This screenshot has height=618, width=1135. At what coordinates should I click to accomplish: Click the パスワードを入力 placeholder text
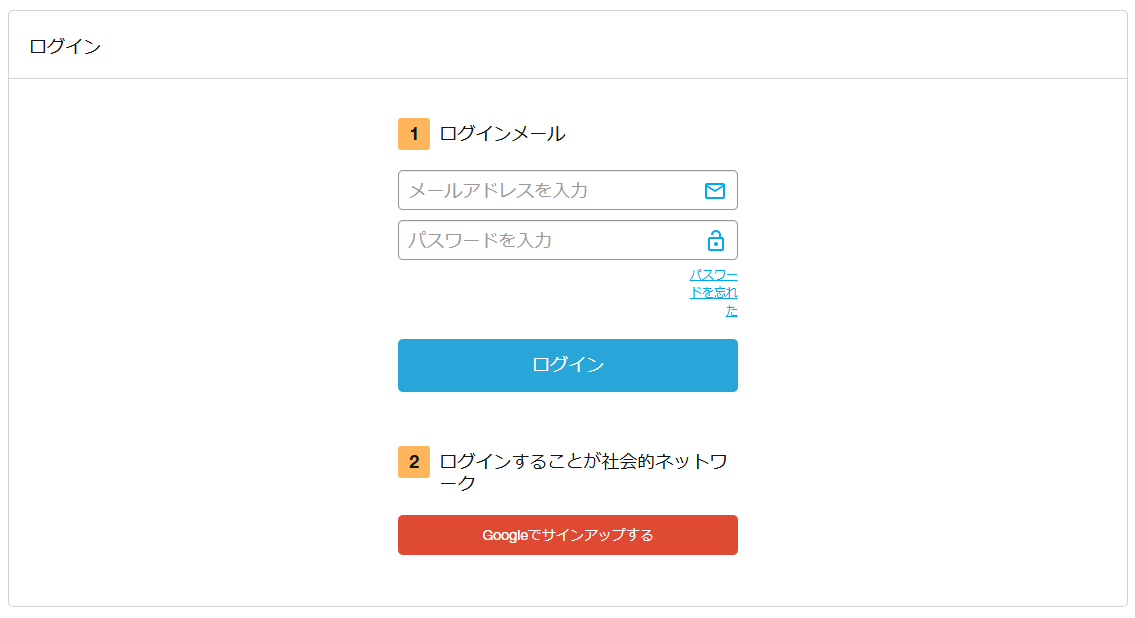click(480, 240)
